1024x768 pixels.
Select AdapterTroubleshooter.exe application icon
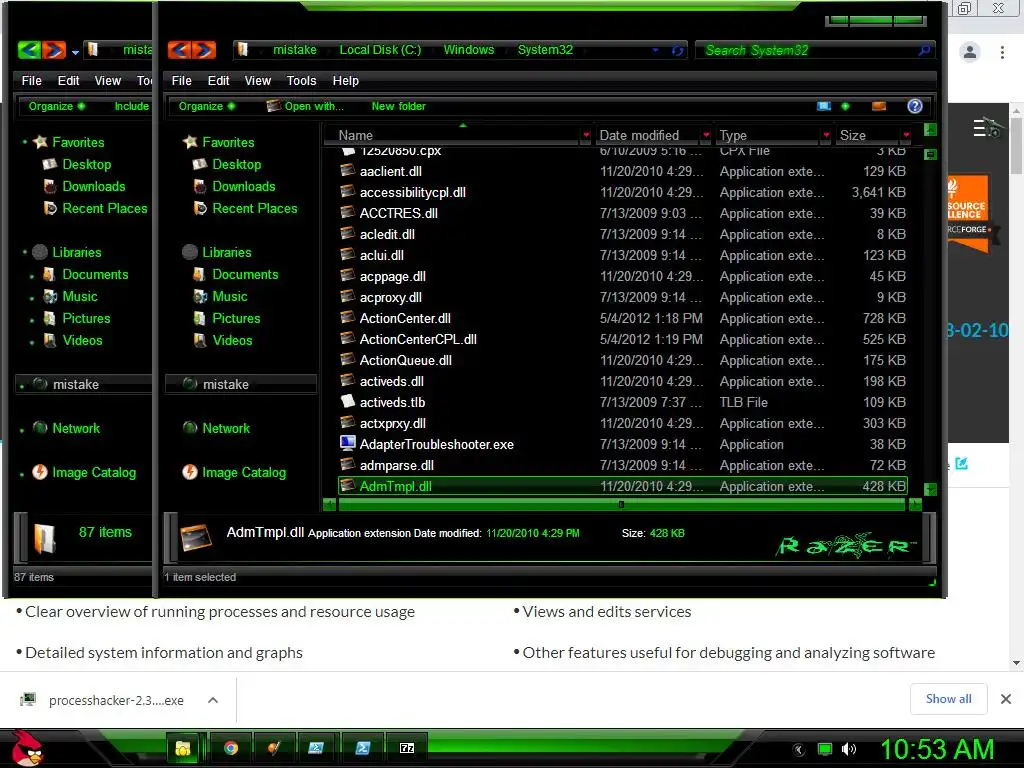click(x=348, y=443)
